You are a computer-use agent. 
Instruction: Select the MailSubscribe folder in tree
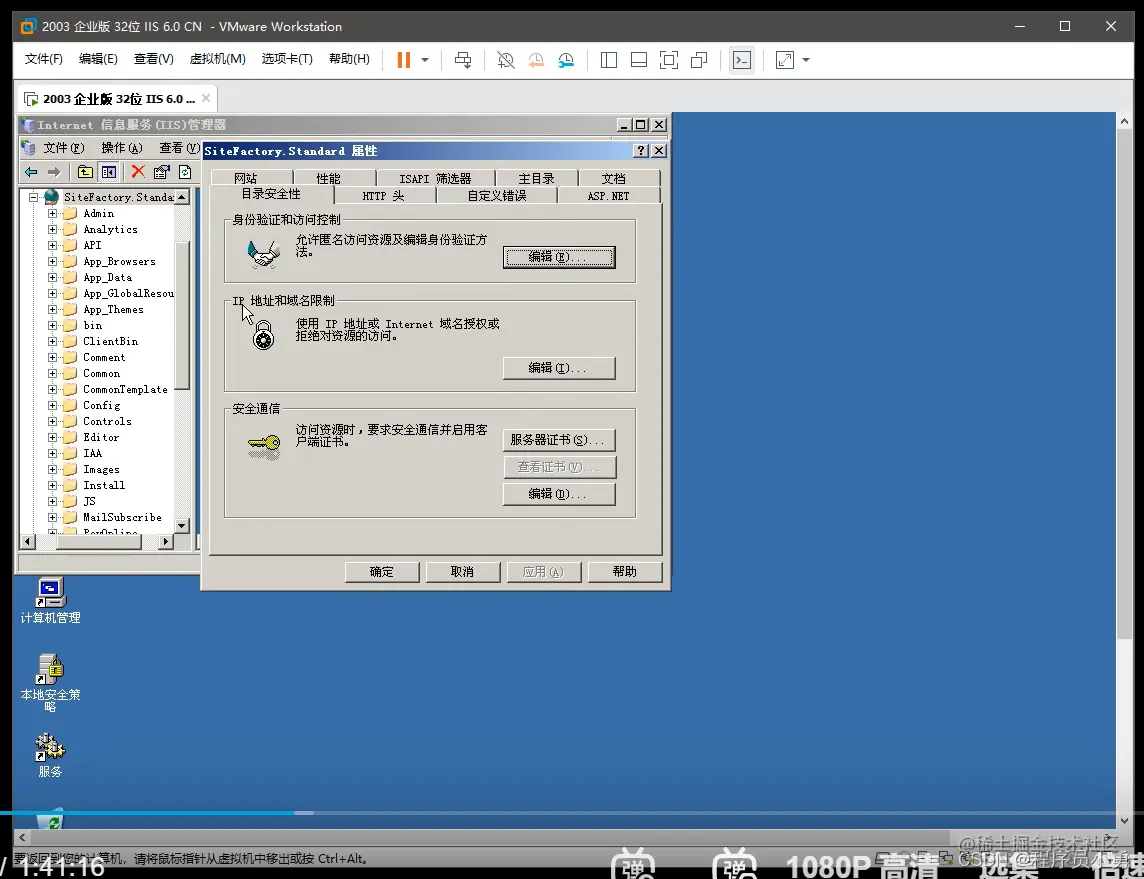coord(122,517)
